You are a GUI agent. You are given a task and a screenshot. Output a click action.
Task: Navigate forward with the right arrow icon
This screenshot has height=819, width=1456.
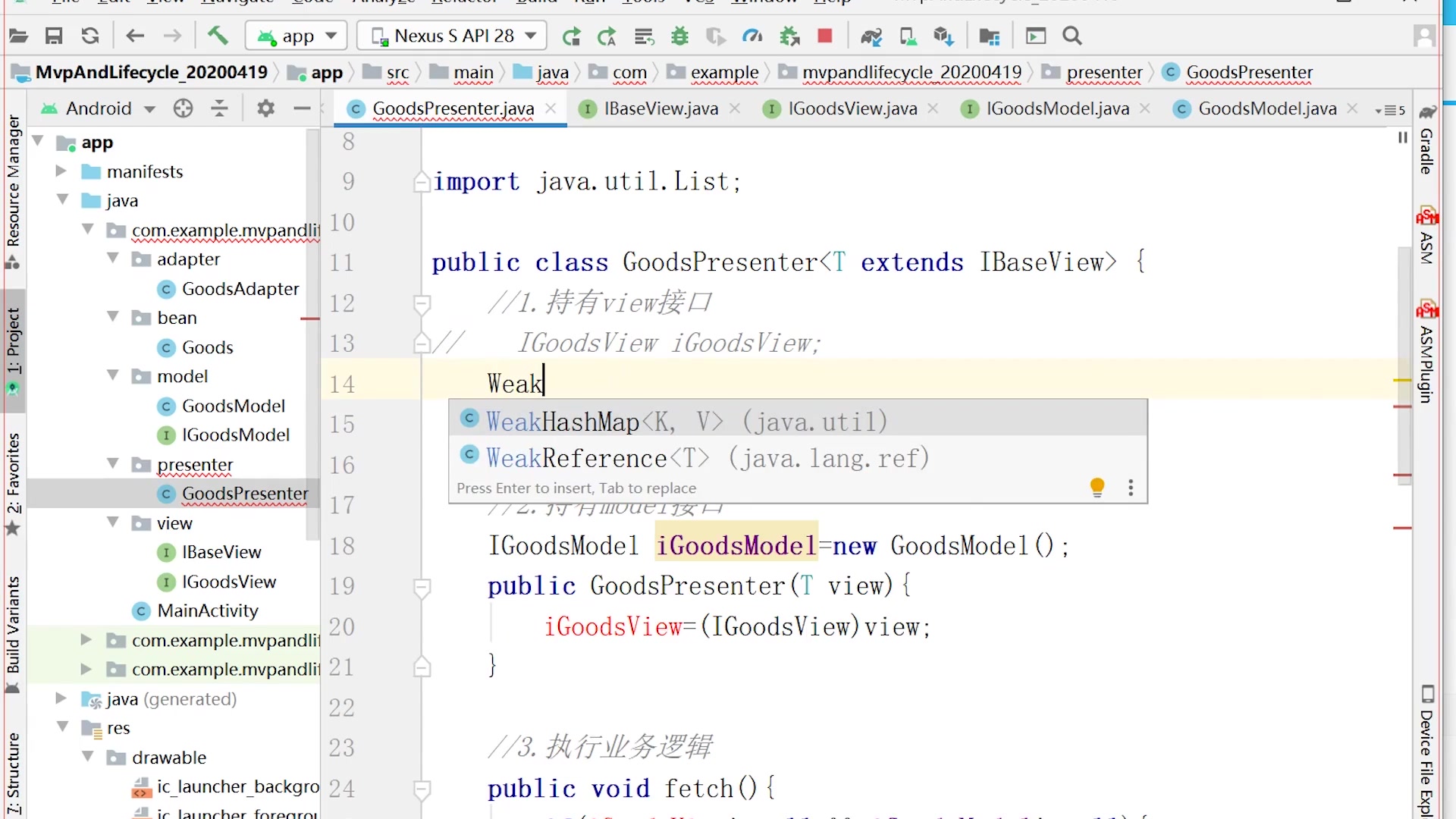(172, 36)
